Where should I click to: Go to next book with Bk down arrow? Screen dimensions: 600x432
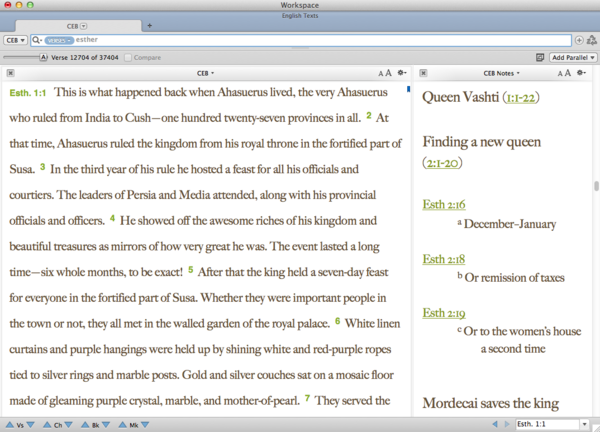click(106, 425)
